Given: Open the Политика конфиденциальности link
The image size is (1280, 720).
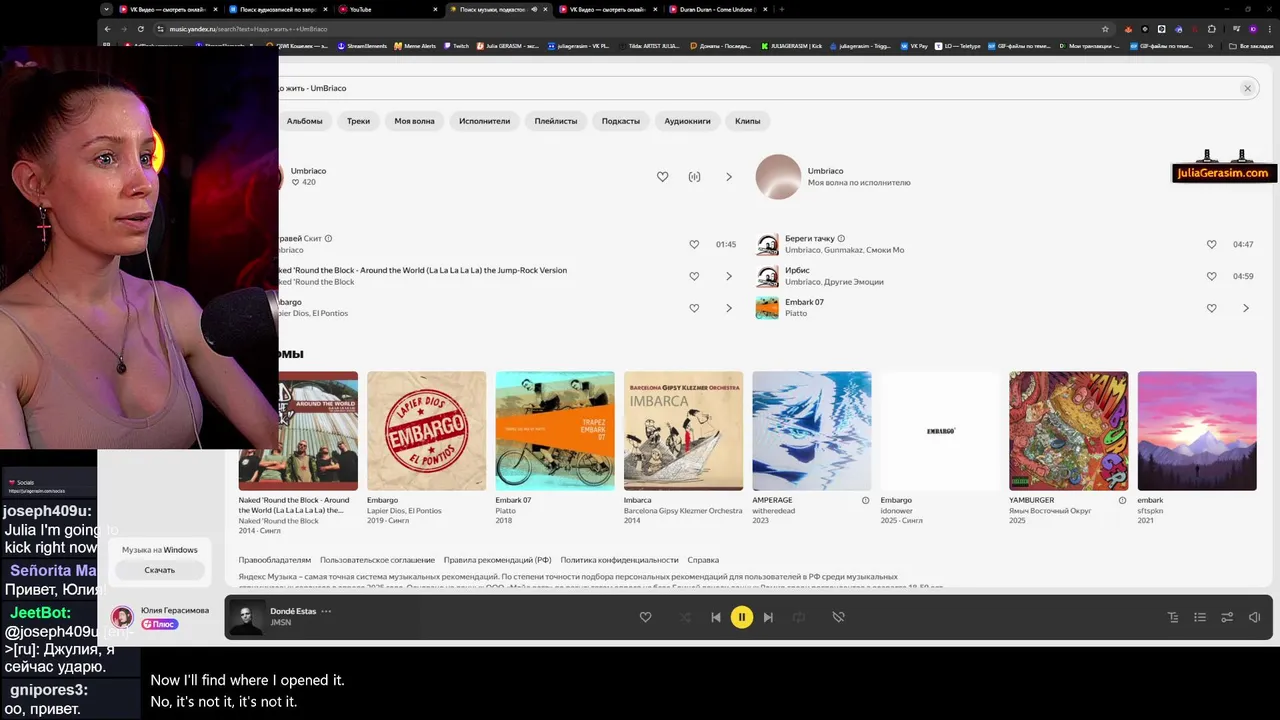Looking at the screenshot, I should coord(619,560).
